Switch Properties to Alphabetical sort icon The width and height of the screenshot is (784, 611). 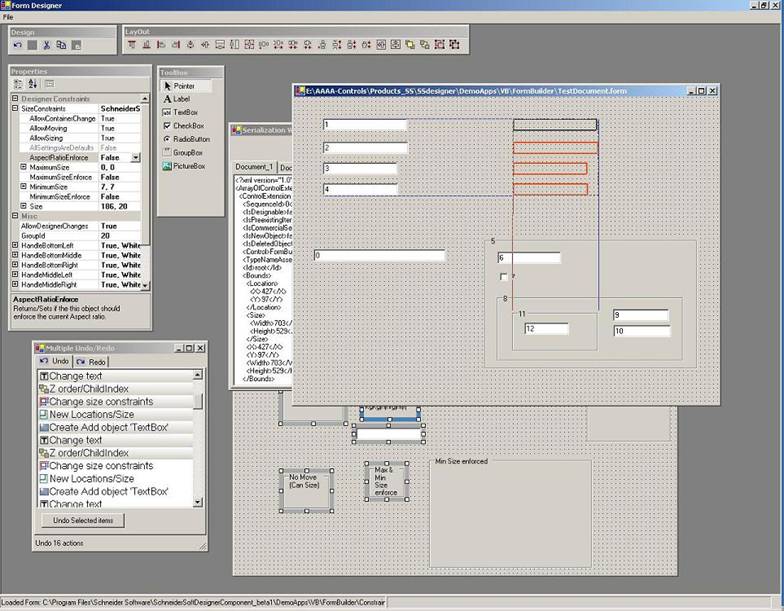(32, 84)
